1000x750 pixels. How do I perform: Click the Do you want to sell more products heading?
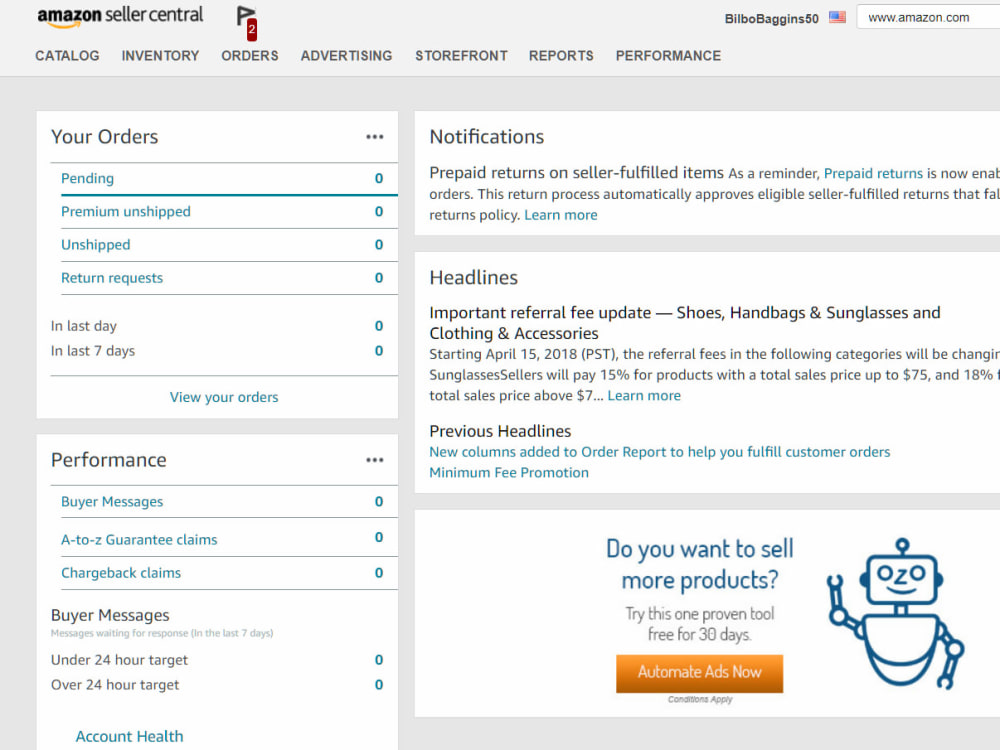(700, 564)
